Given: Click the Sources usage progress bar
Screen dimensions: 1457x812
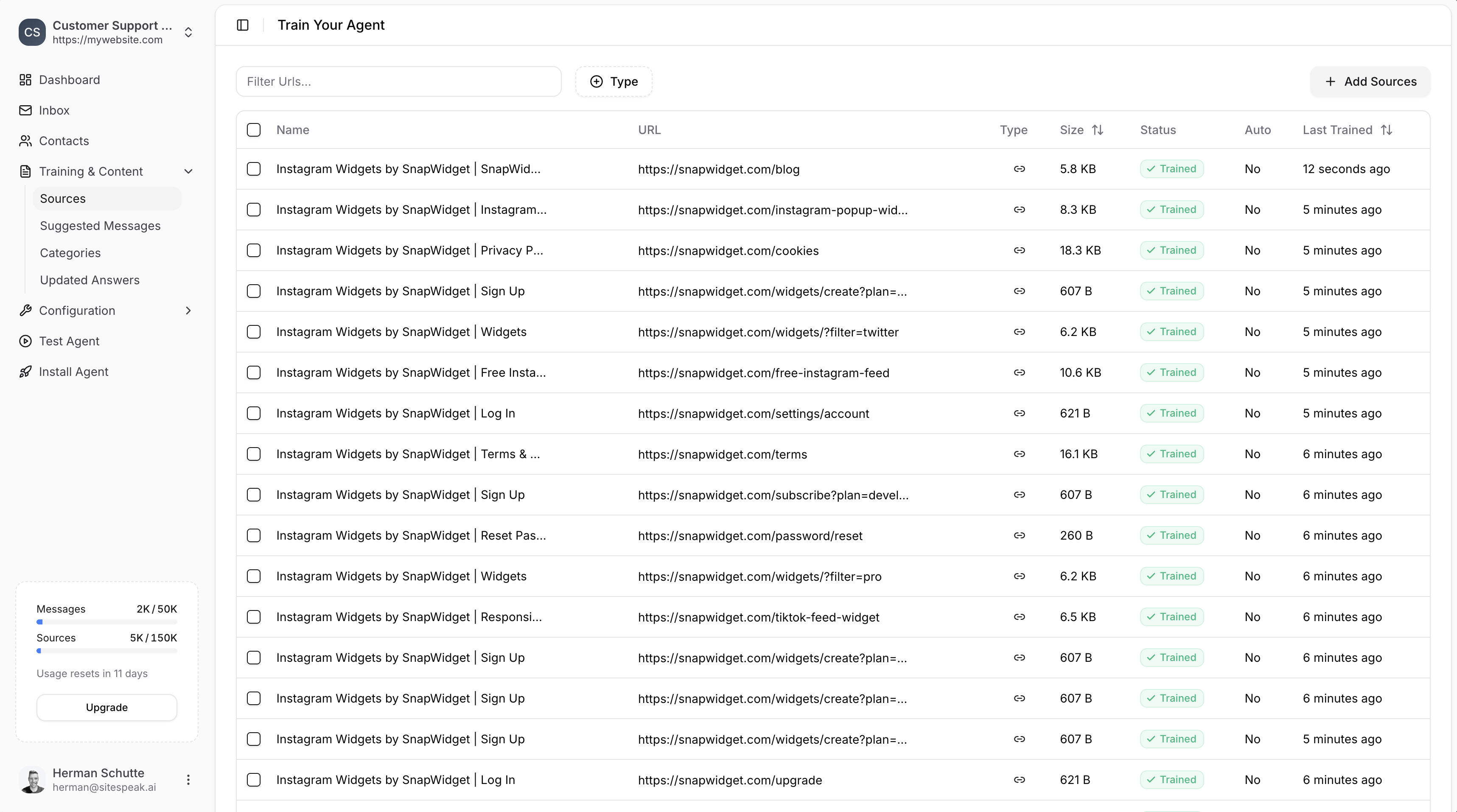Looking at the screenshot, I should point(106,650).
